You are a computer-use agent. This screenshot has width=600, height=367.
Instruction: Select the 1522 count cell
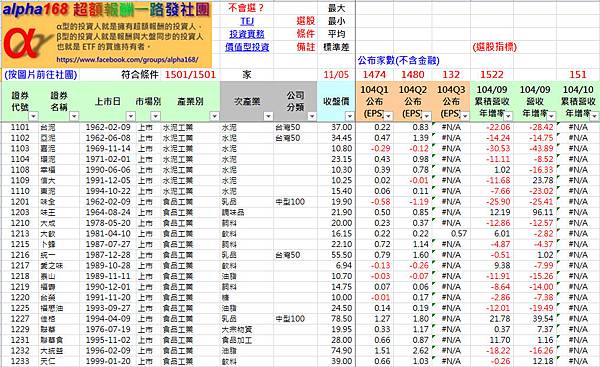pyautogui.click(x=492, y=75)
